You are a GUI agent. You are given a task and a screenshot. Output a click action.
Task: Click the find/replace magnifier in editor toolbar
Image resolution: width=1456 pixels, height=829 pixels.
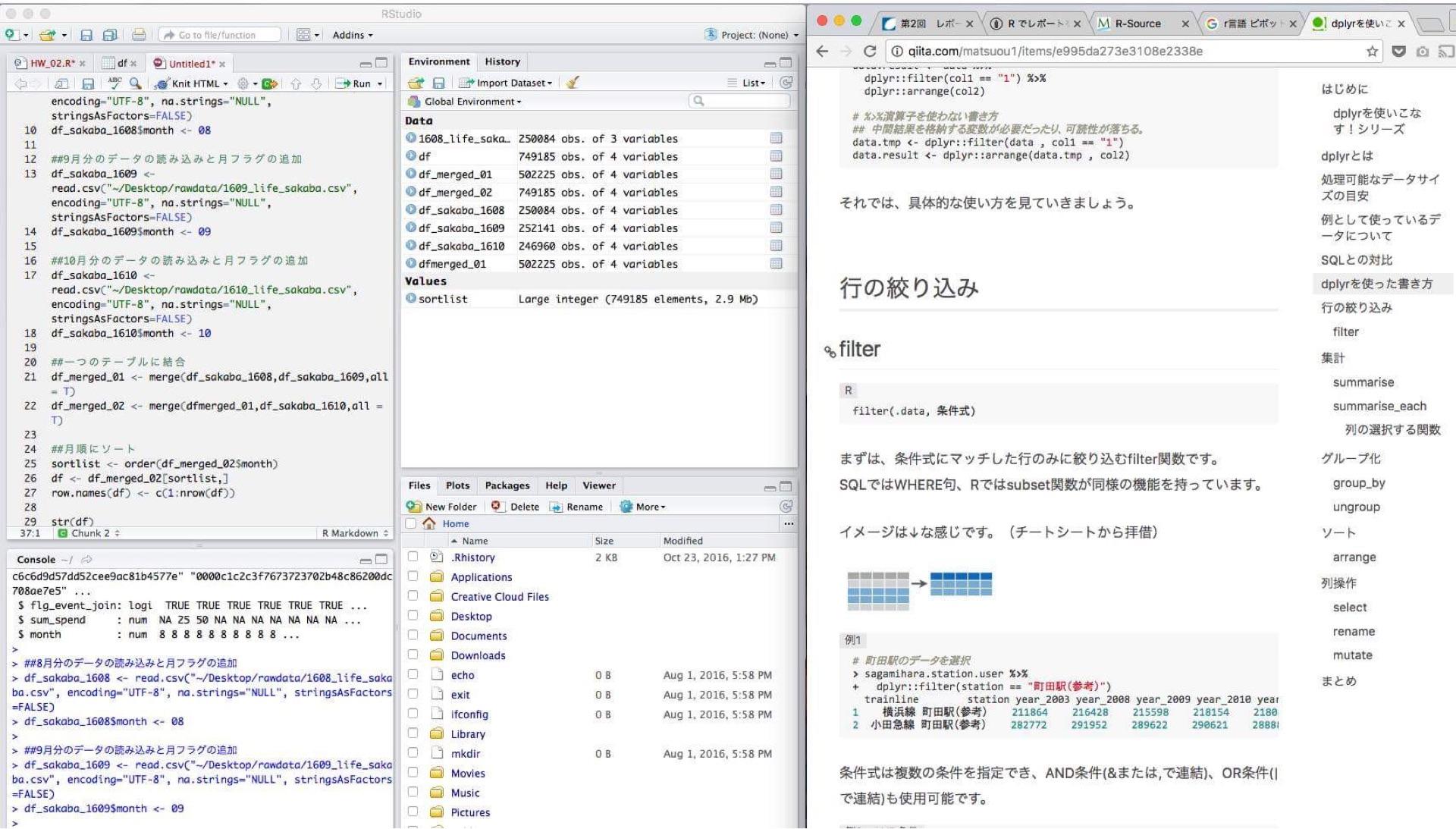coord(135,83)
